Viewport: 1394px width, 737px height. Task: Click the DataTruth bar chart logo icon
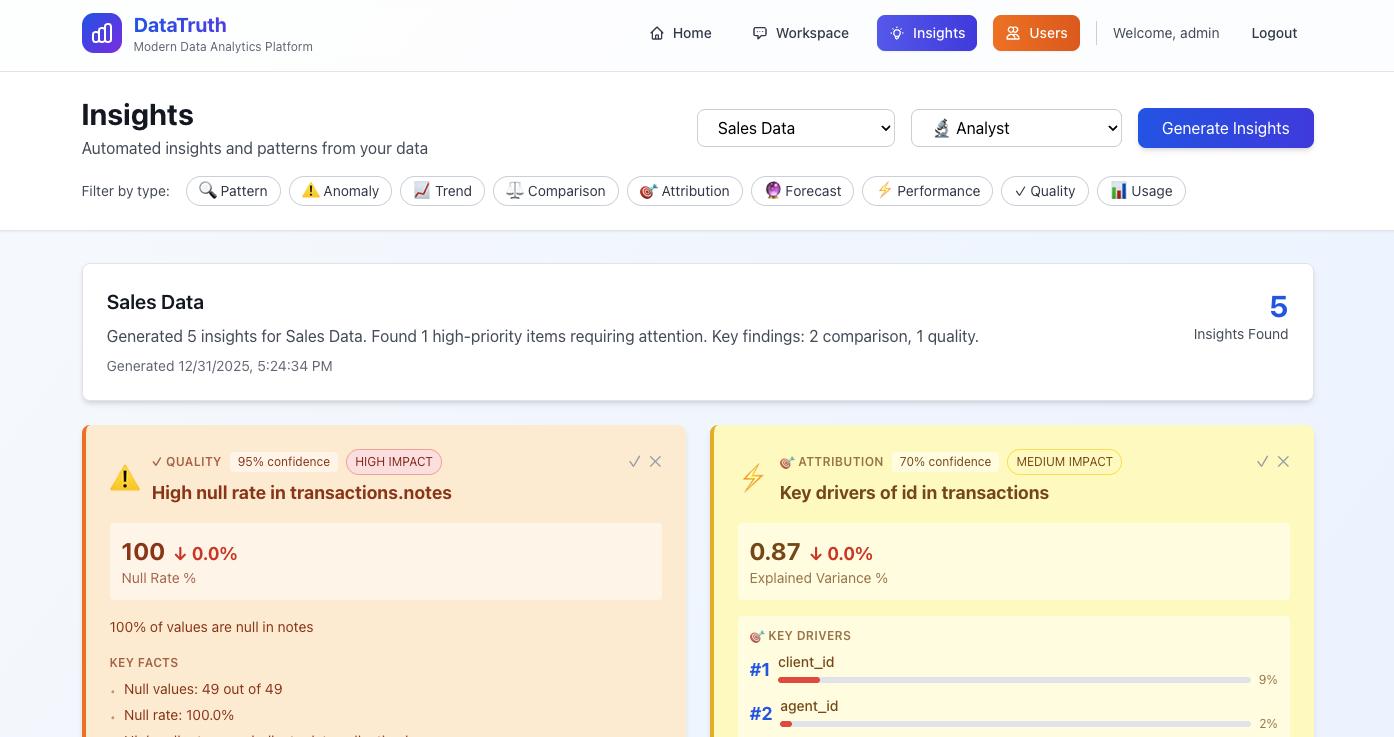[x=102, y=33]
